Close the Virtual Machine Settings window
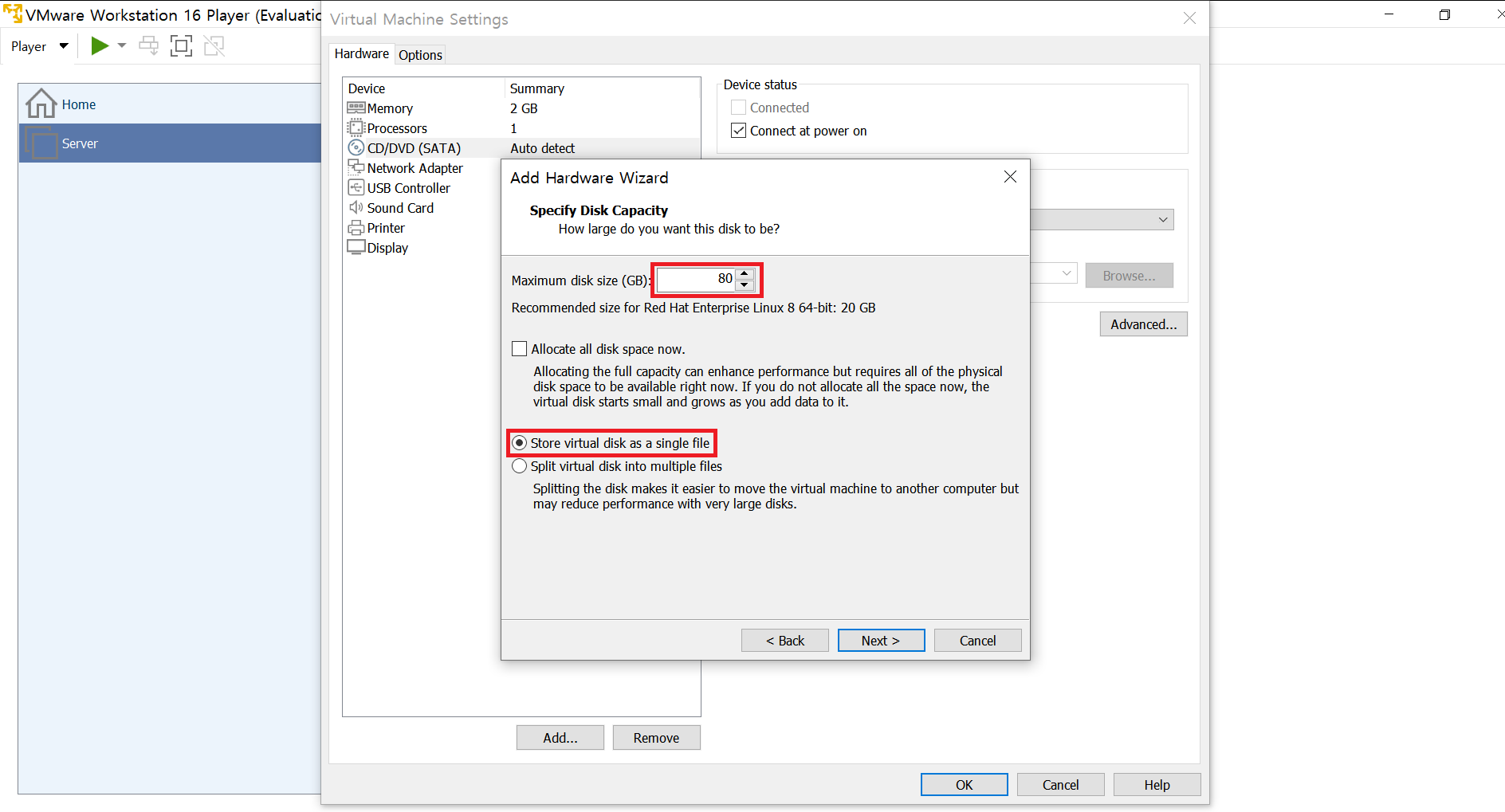 [x=1189, y=18]
